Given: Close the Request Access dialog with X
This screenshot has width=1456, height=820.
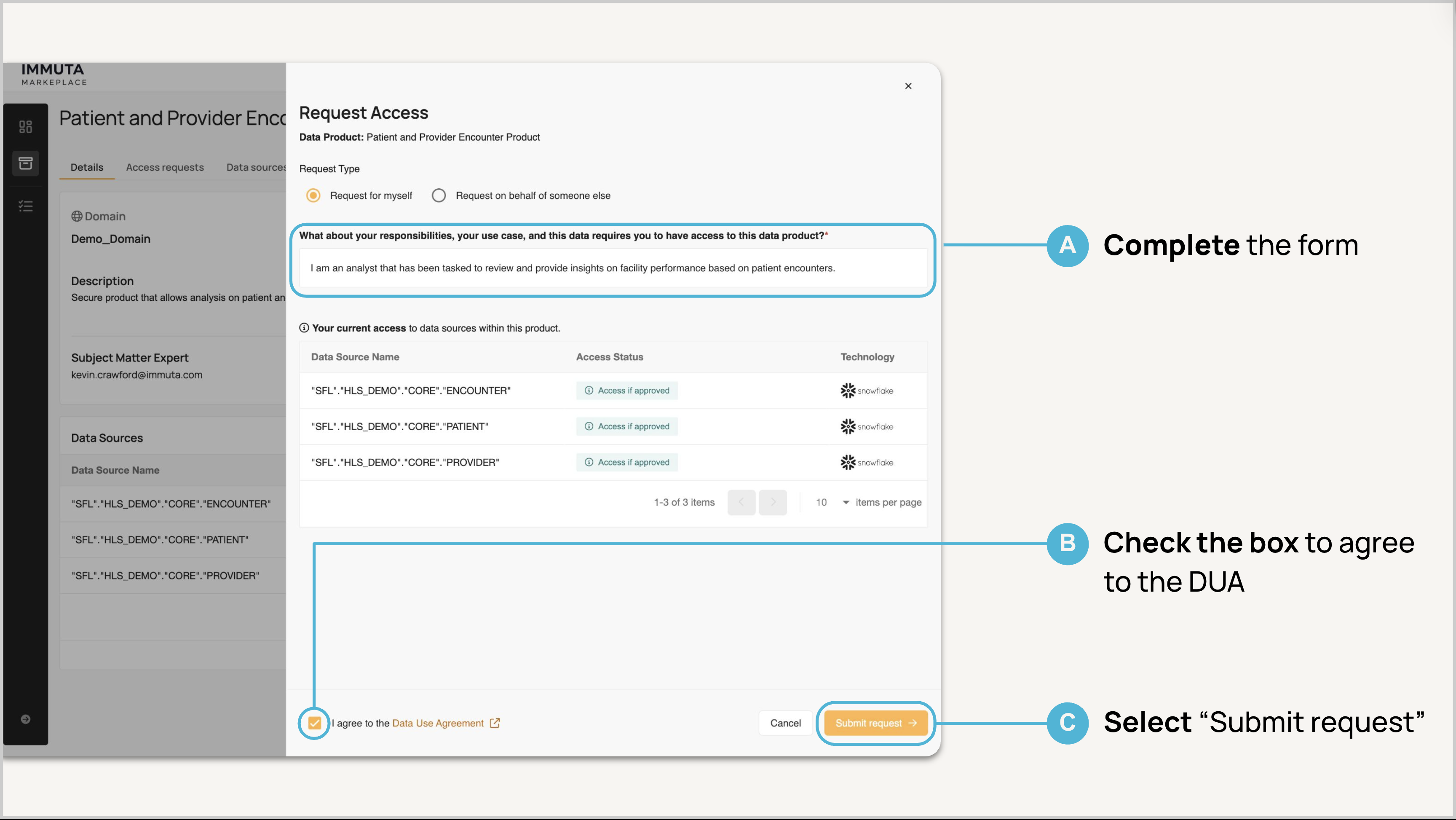Looking at the screenshot, I should click(x=908, y=86).
